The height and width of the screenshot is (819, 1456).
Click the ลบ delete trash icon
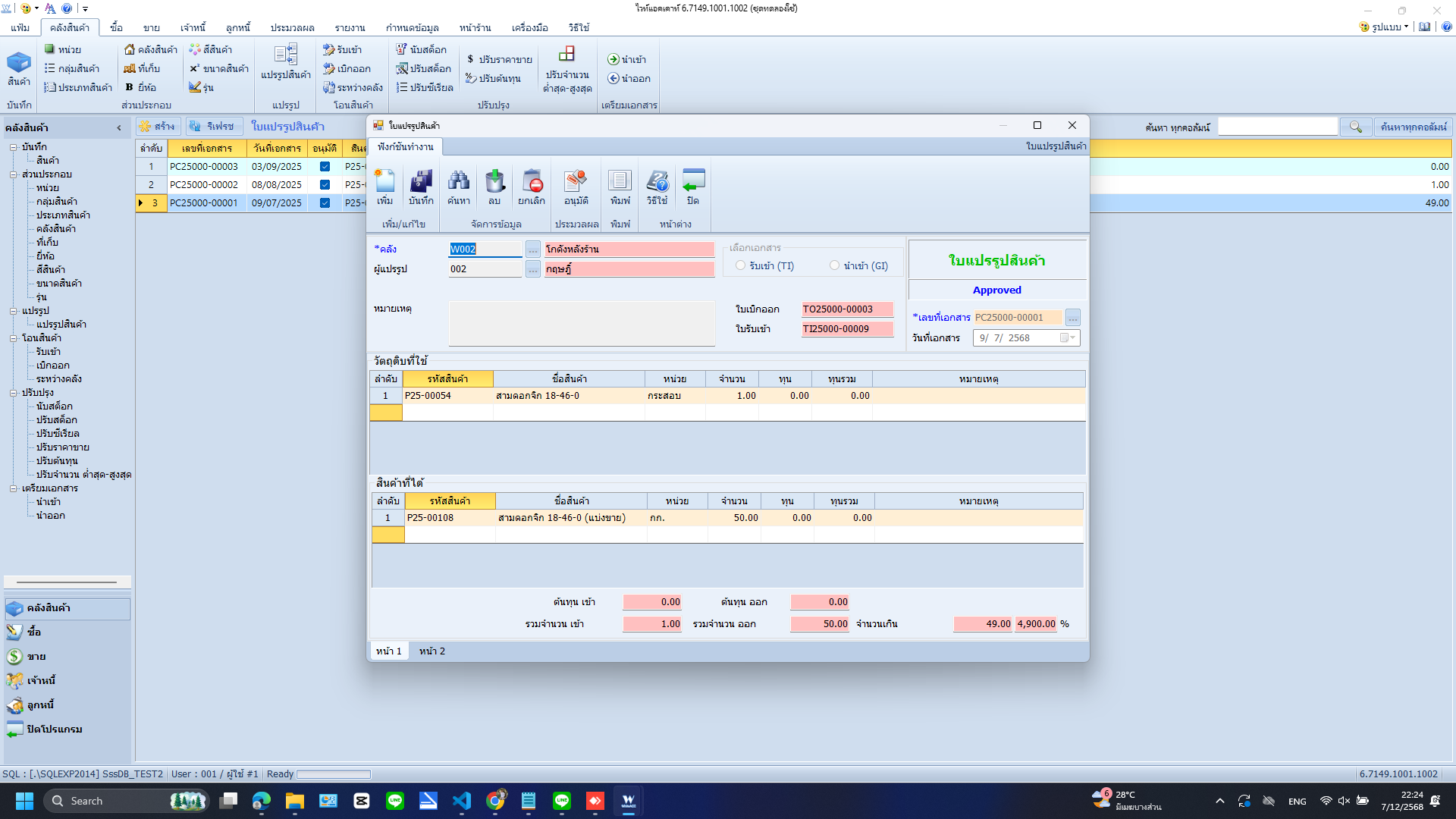coord(494,187)
